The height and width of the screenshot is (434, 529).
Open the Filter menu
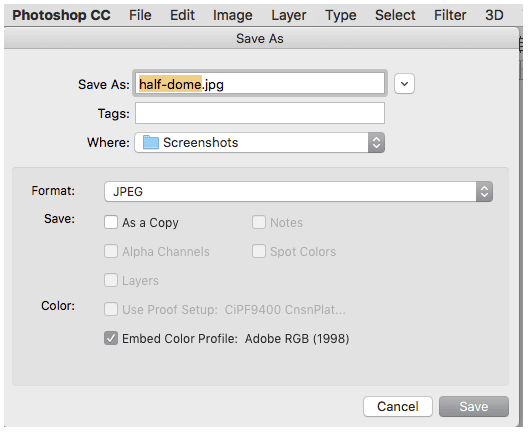click(450, 15)
